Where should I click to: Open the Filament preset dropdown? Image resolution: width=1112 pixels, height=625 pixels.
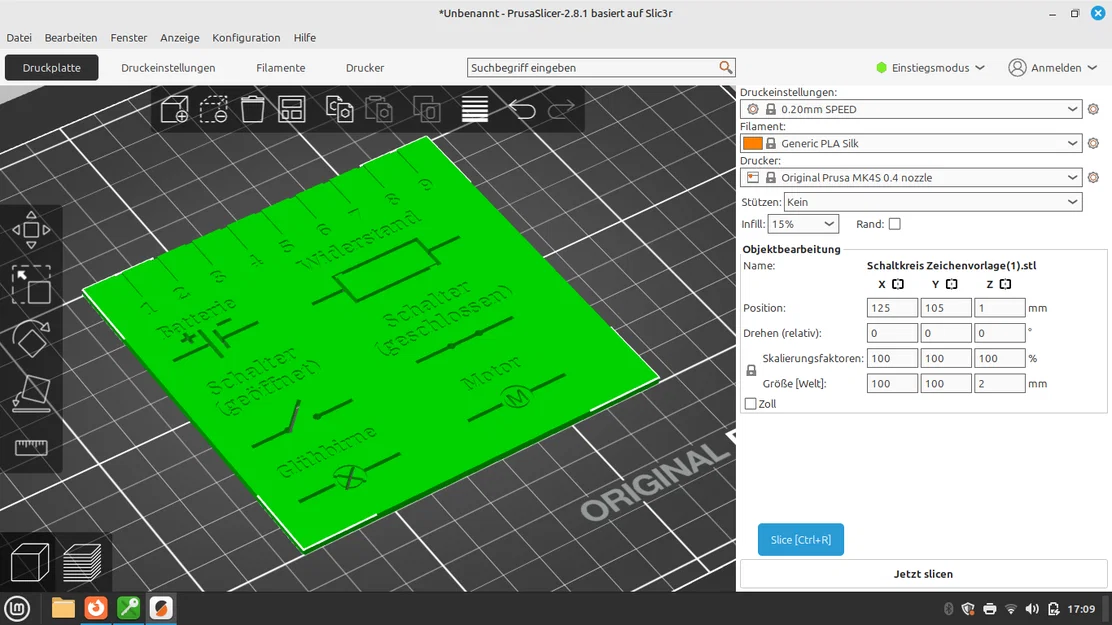tap(911, 143)
